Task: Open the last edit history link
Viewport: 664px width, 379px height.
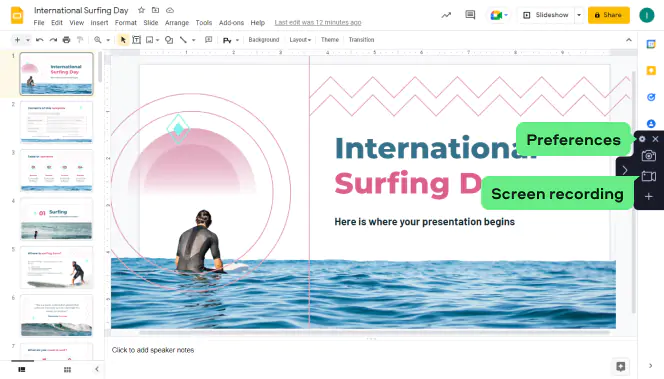Action: click(318, 22)
